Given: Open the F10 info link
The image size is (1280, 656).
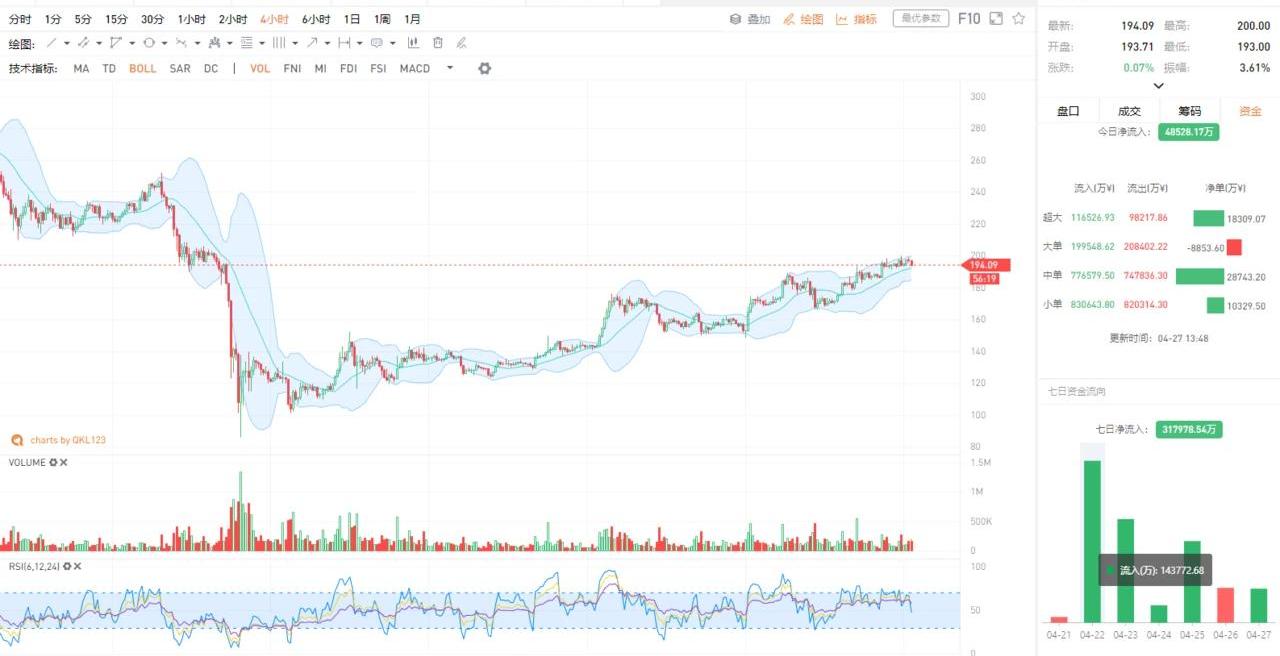Looking at the screenshot, I should (x=968, y=18).
